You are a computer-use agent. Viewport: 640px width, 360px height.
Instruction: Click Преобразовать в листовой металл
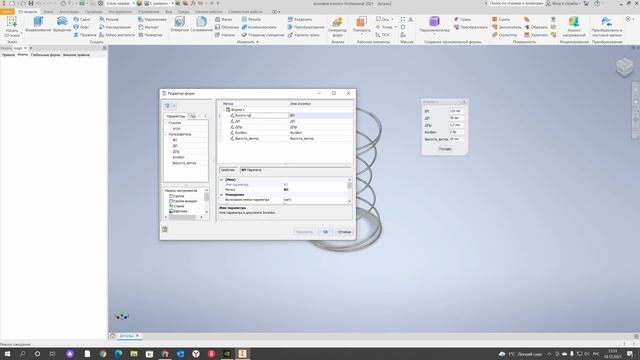(607, 27)
